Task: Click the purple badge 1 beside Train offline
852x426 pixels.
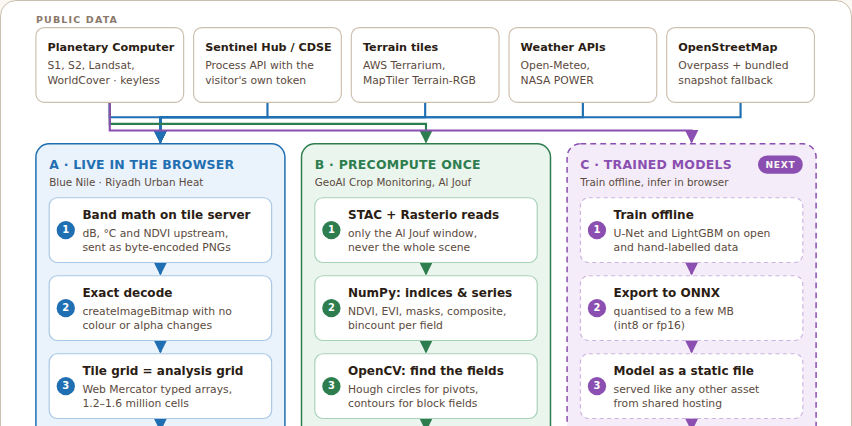Action: pyautogui.click(x=597, y=230)
